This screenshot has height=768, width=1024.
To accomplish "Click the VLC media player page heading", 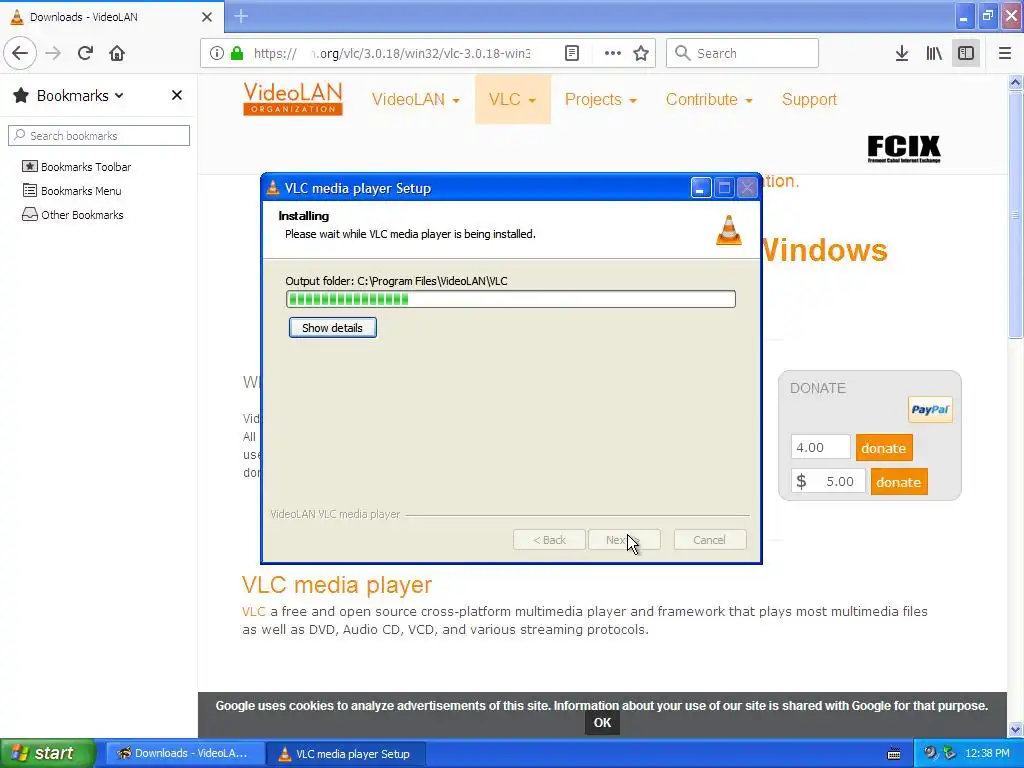I will [x=337, y=585].
